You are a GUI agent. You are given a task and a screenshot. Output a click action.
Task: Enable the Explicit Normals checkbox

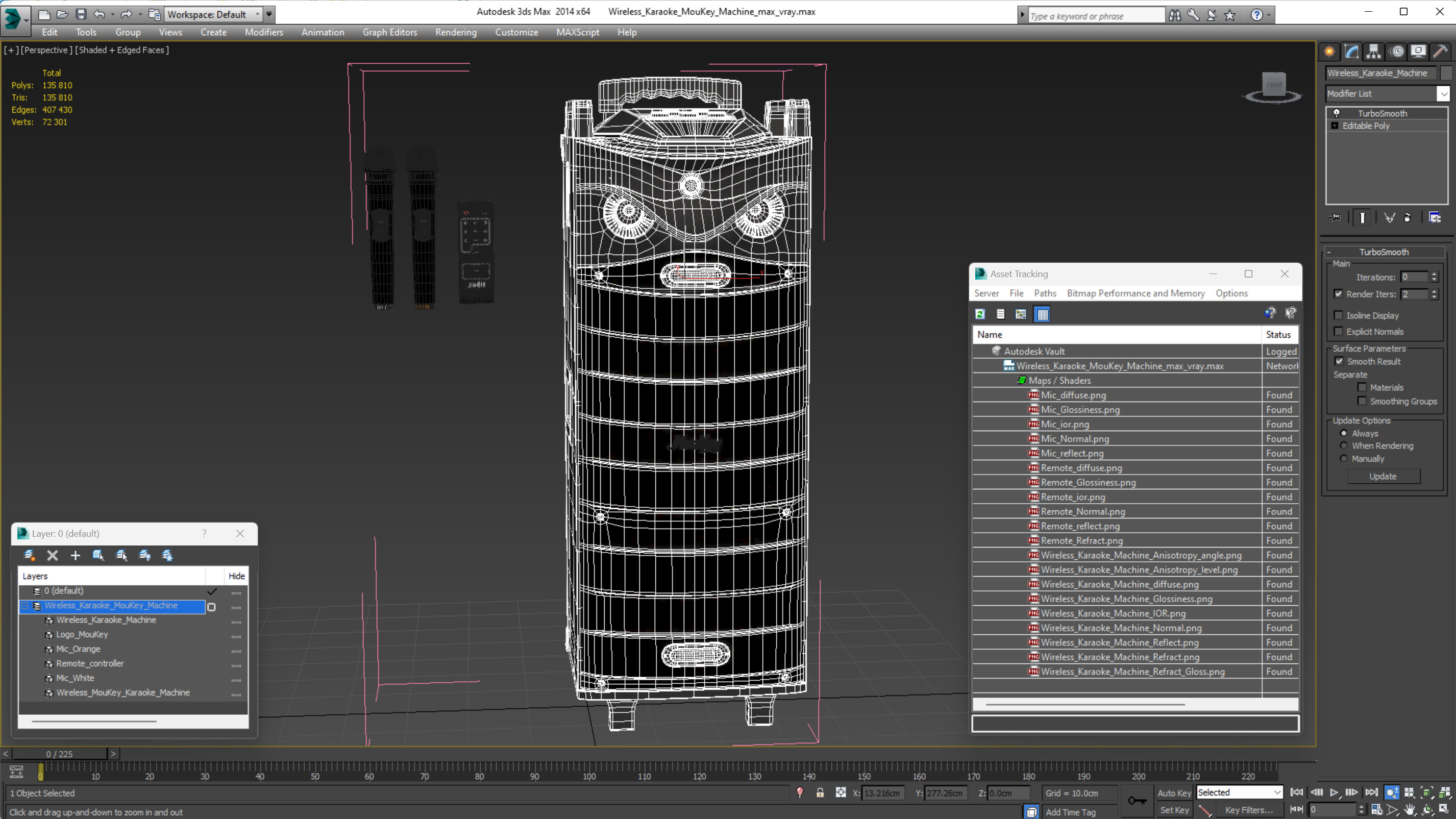click(x=1339, y=331)
